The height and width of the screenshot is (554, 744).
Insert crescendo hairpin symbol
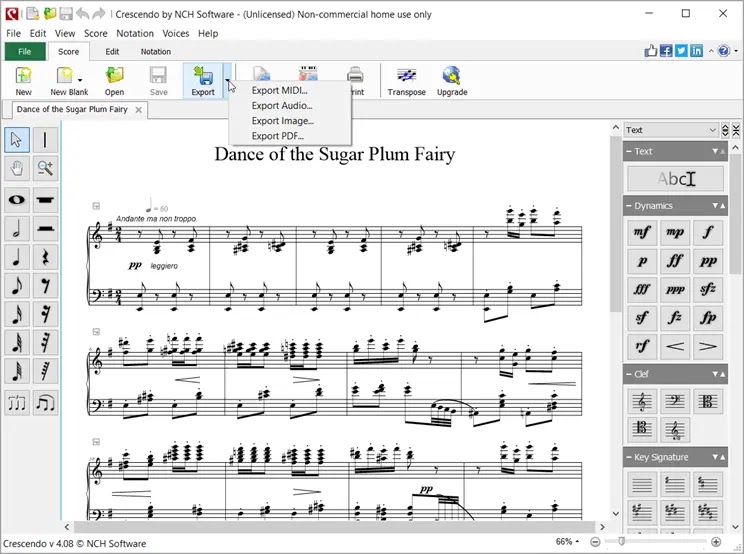coord(675,346)
